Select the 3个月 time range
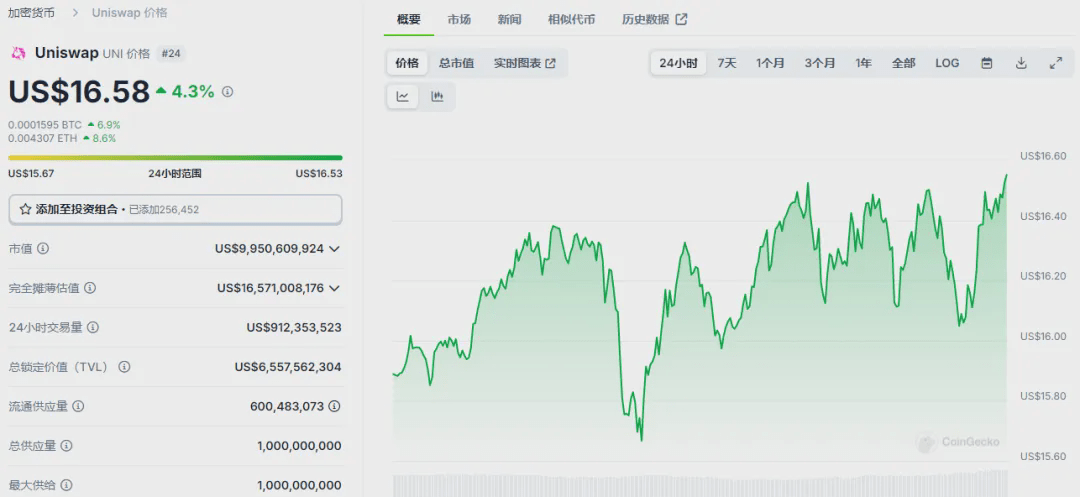The width and height of the screenshot is (1080, 497). click(820, 63)
